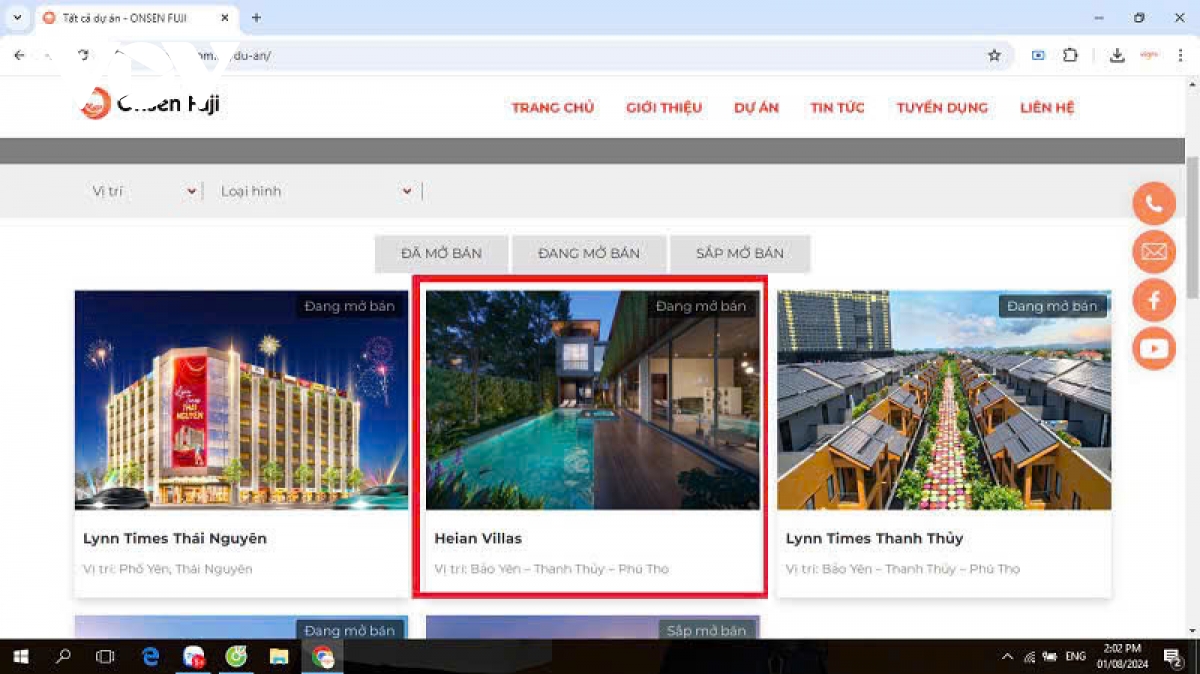Open the chat app icon with red badge
Image resolution: width=1200 pixels, height=674 pixels.
(194, 657)
